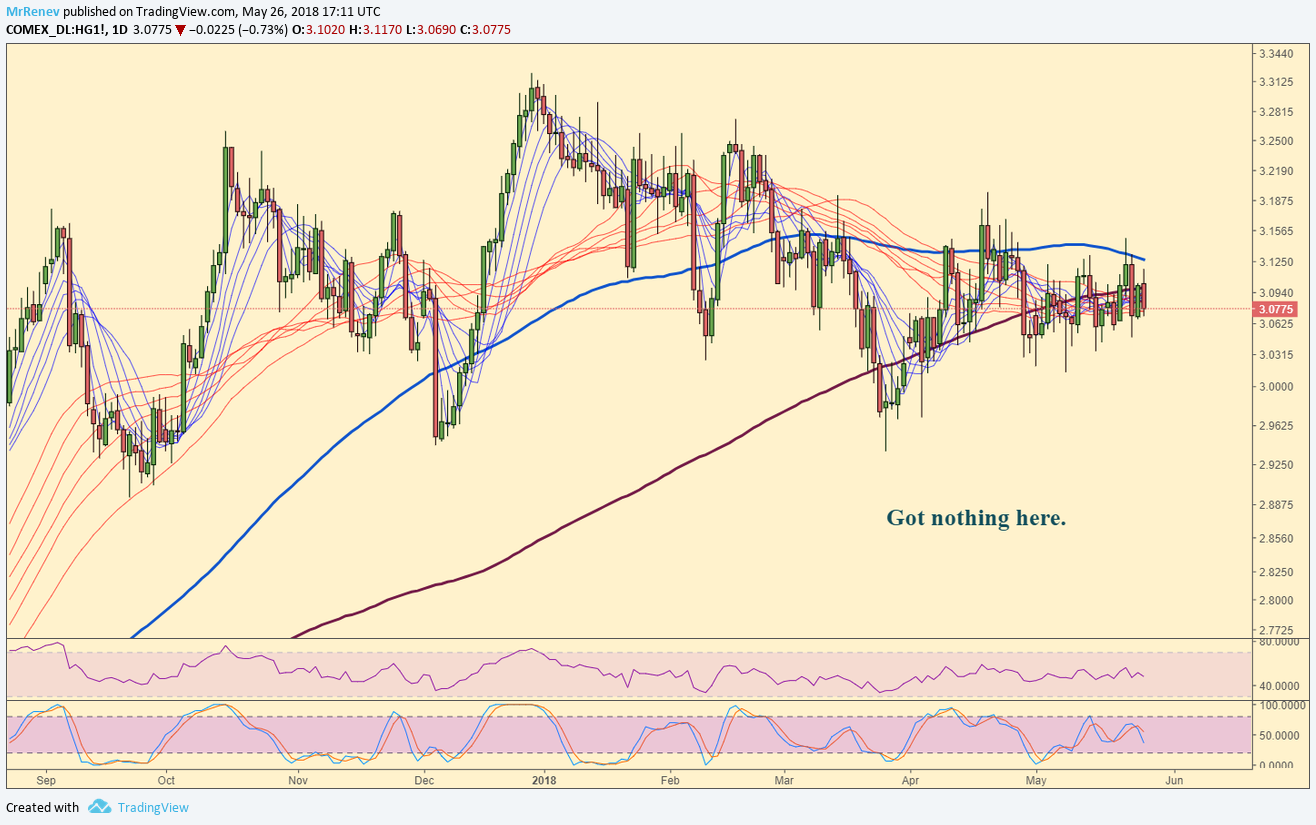
Task: Click the 2018 label on time axis
Action: coord(544,779)
